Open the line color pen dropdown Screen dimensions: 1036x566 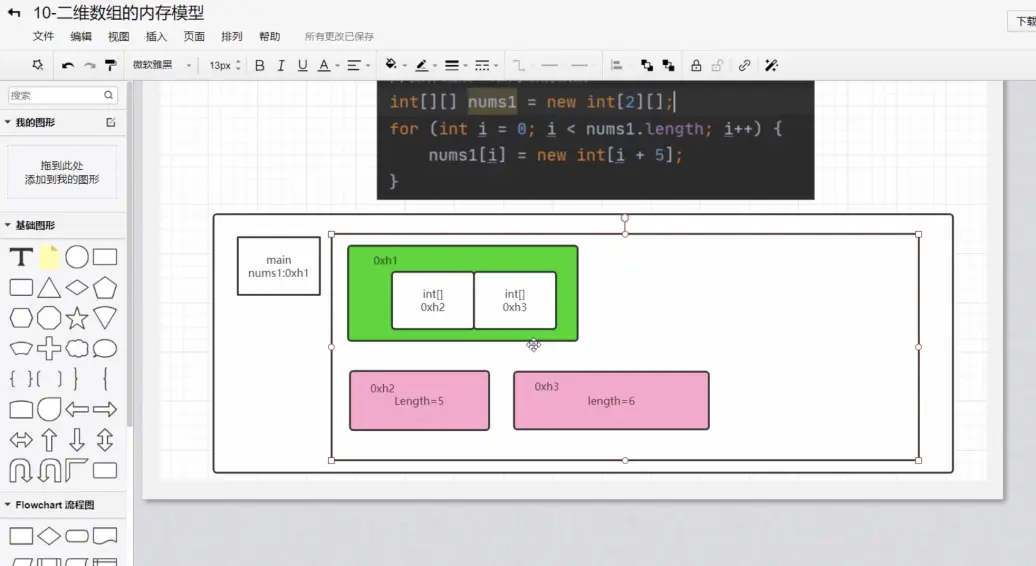[426, 65]
